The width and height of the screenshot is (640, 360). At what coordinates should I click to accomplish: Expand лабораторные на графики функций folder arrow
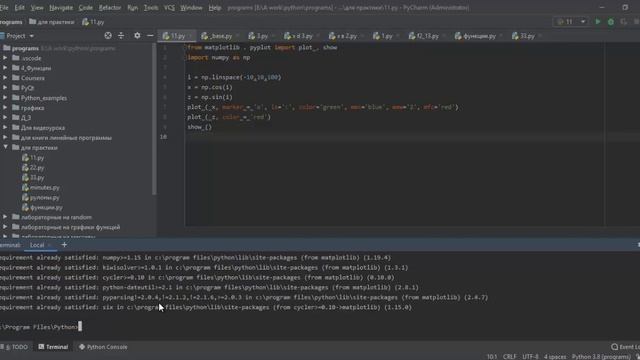(x=5, y=227)
